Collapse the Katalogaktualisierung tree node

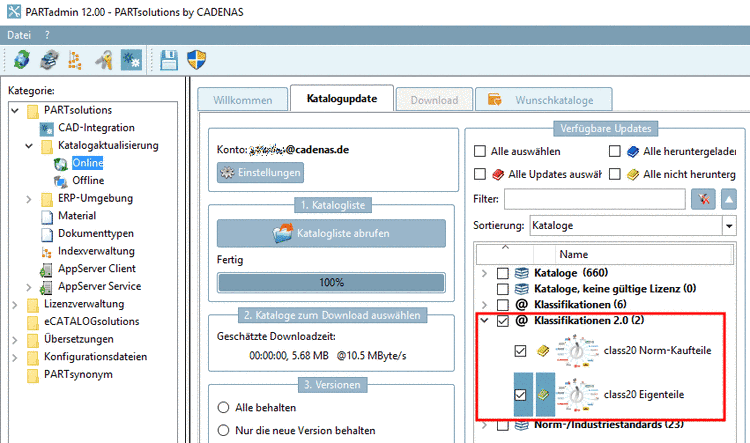(x=29, y=146)
